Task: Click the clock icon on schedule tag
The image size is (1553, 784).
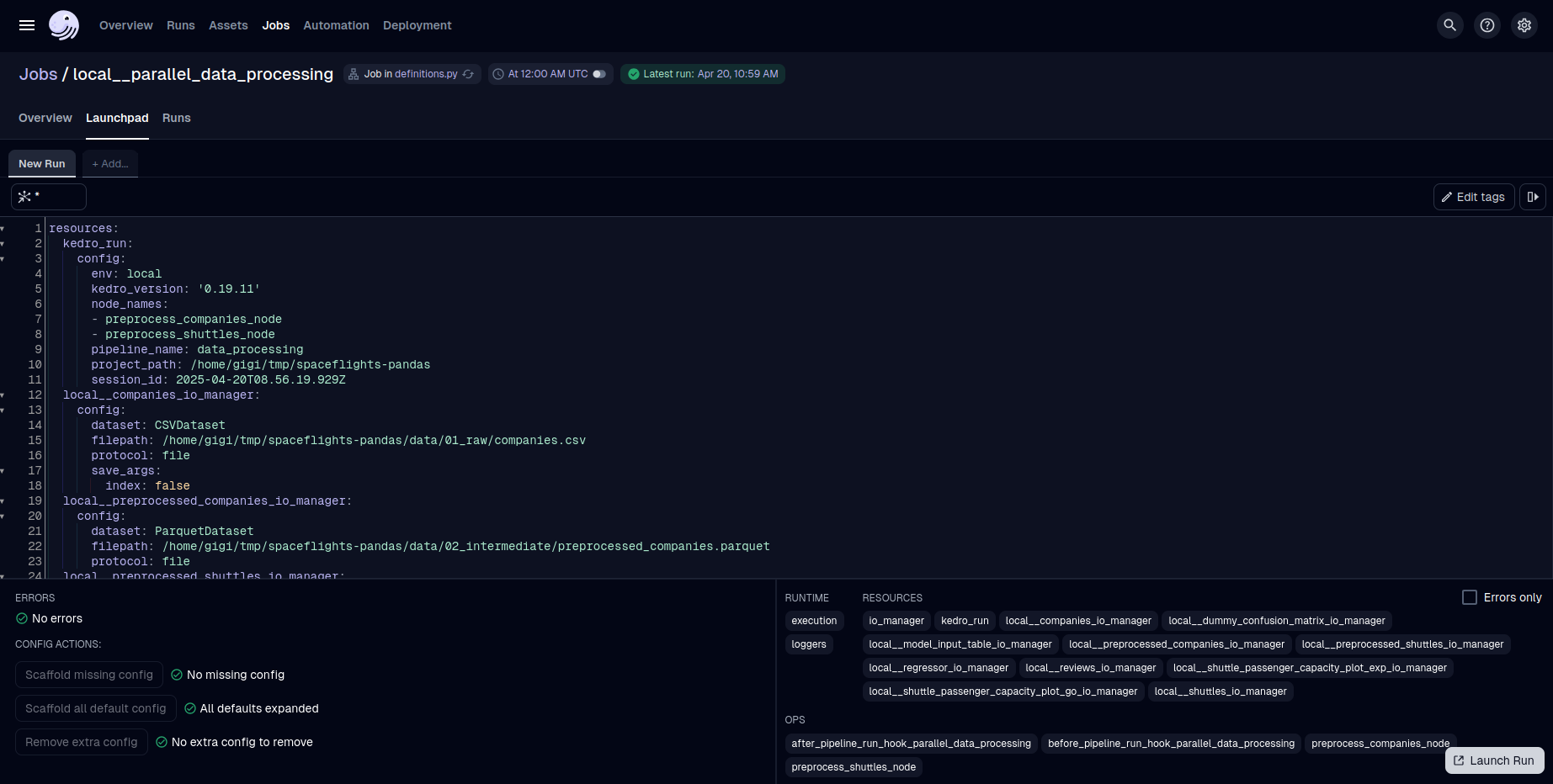Action: tap(498, 74)
